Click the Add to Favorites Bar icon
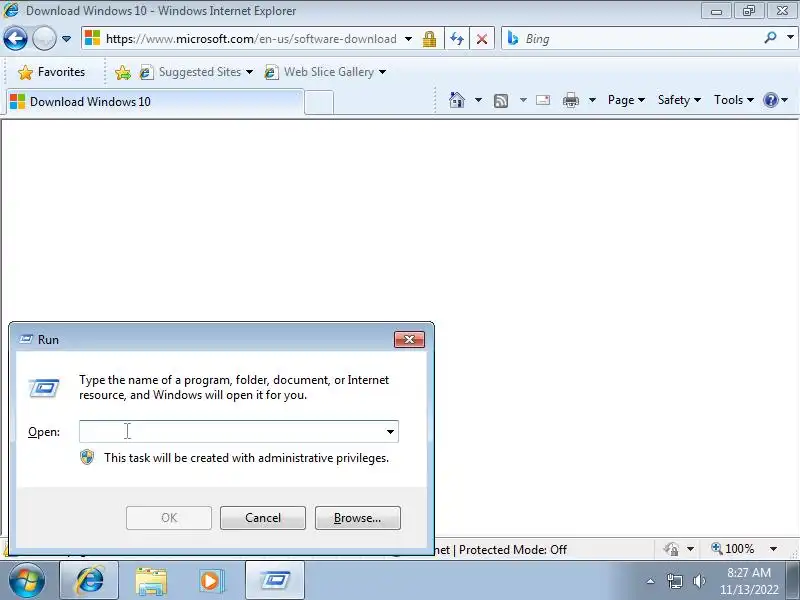Screen dimensions: 800x600 click(x=122, y=72)
